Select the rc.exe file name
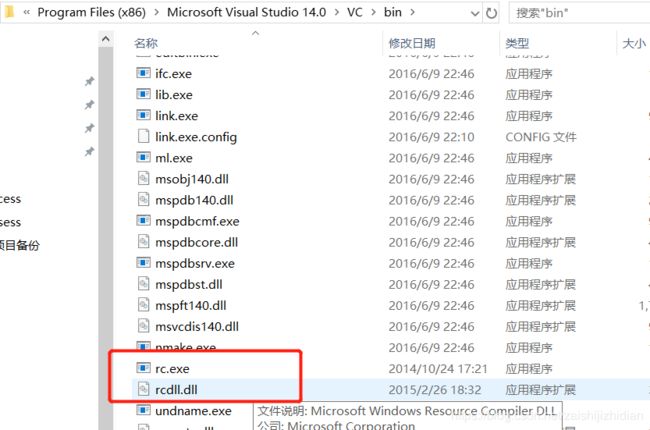 (172, 369)
